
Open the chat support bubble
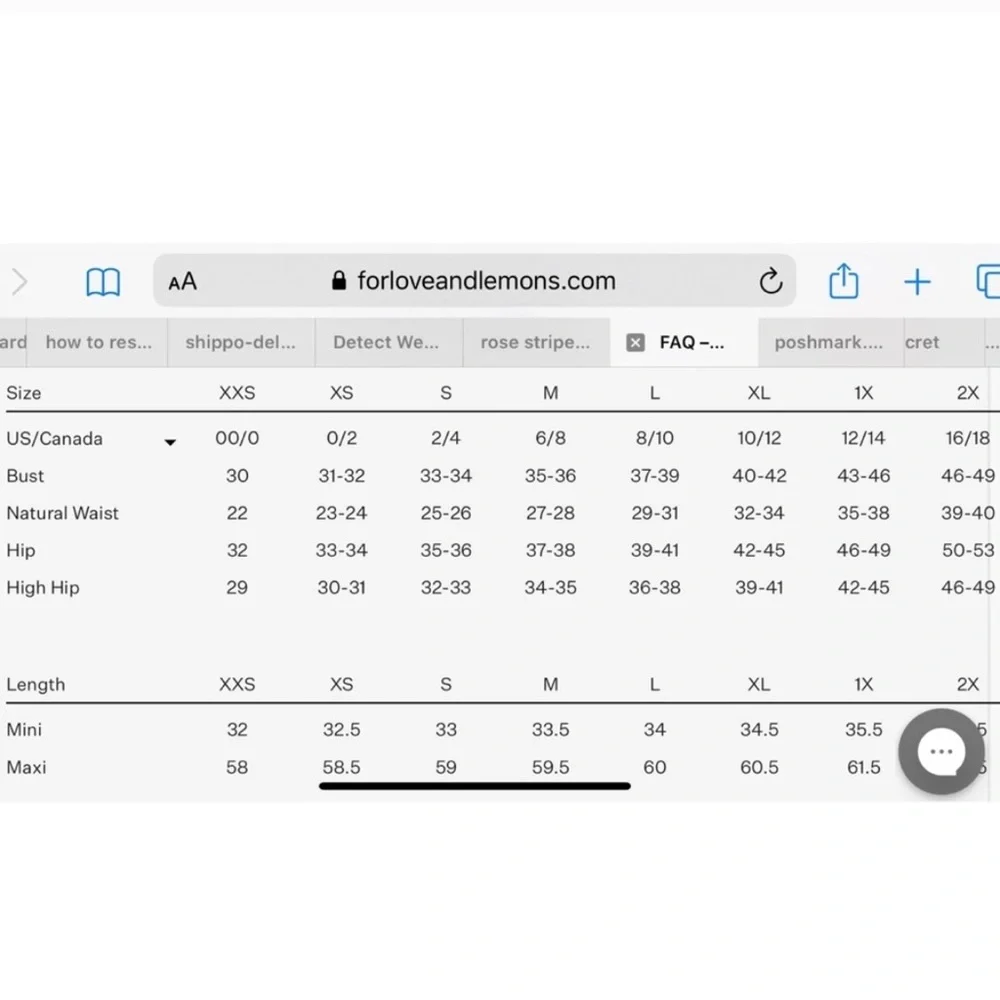tap(941, 752)
